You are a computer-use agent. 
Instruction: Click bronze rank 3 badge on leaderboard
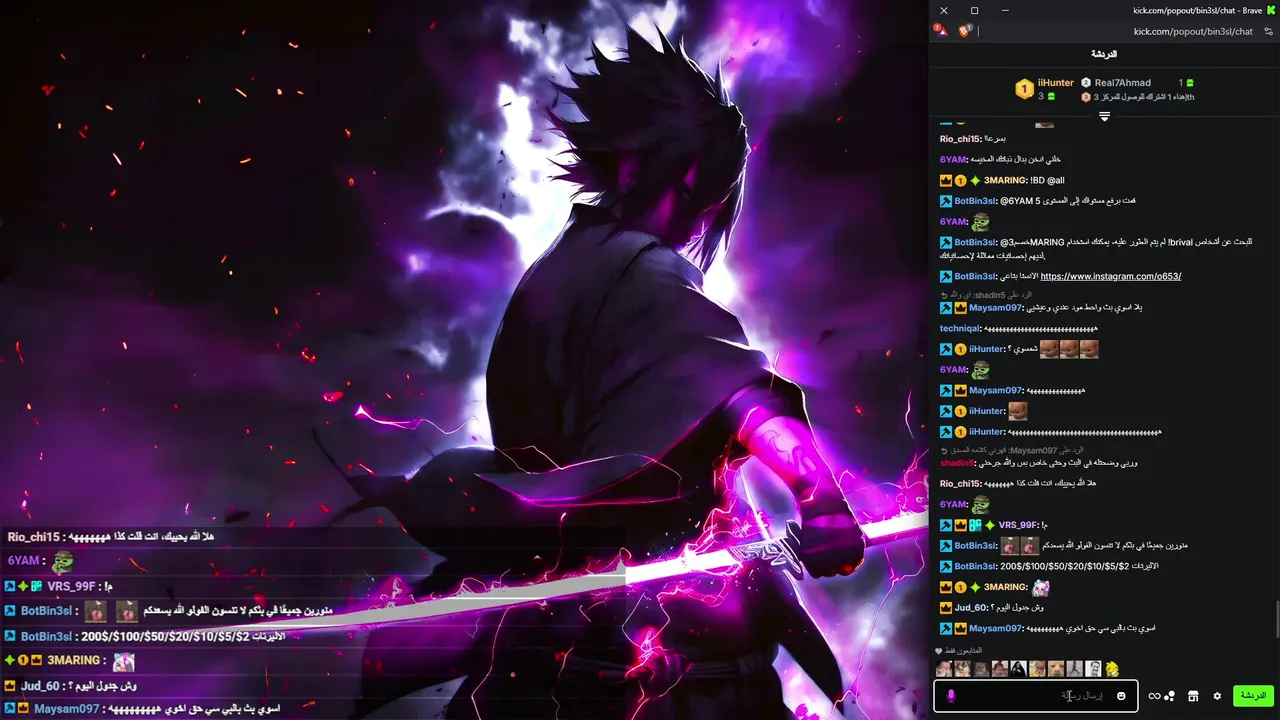(x=1086, y=97)
